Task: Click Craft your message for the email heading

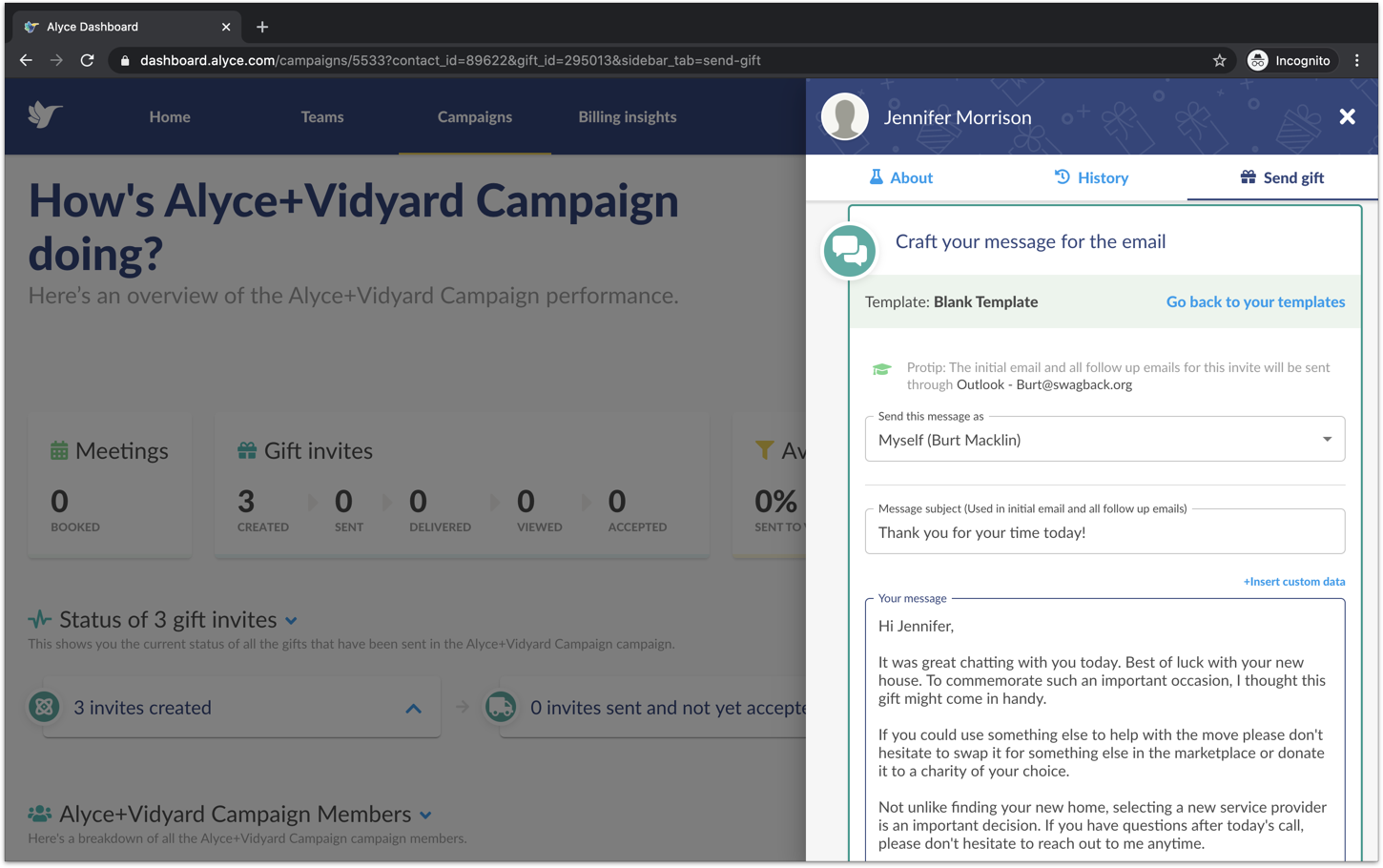Action: pos(1030,241)
